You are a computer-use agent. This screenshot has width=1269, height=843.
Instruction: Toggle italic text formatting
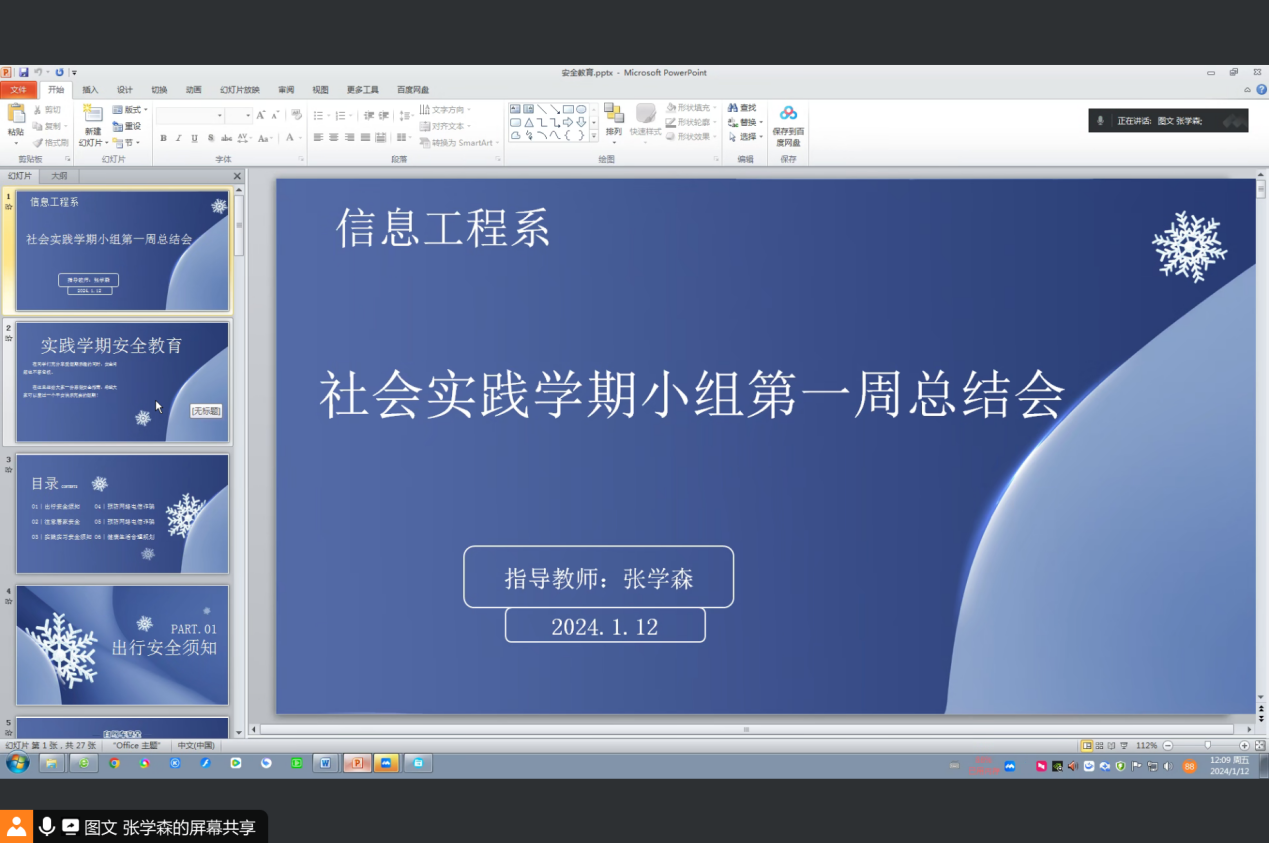click(178, 138)
